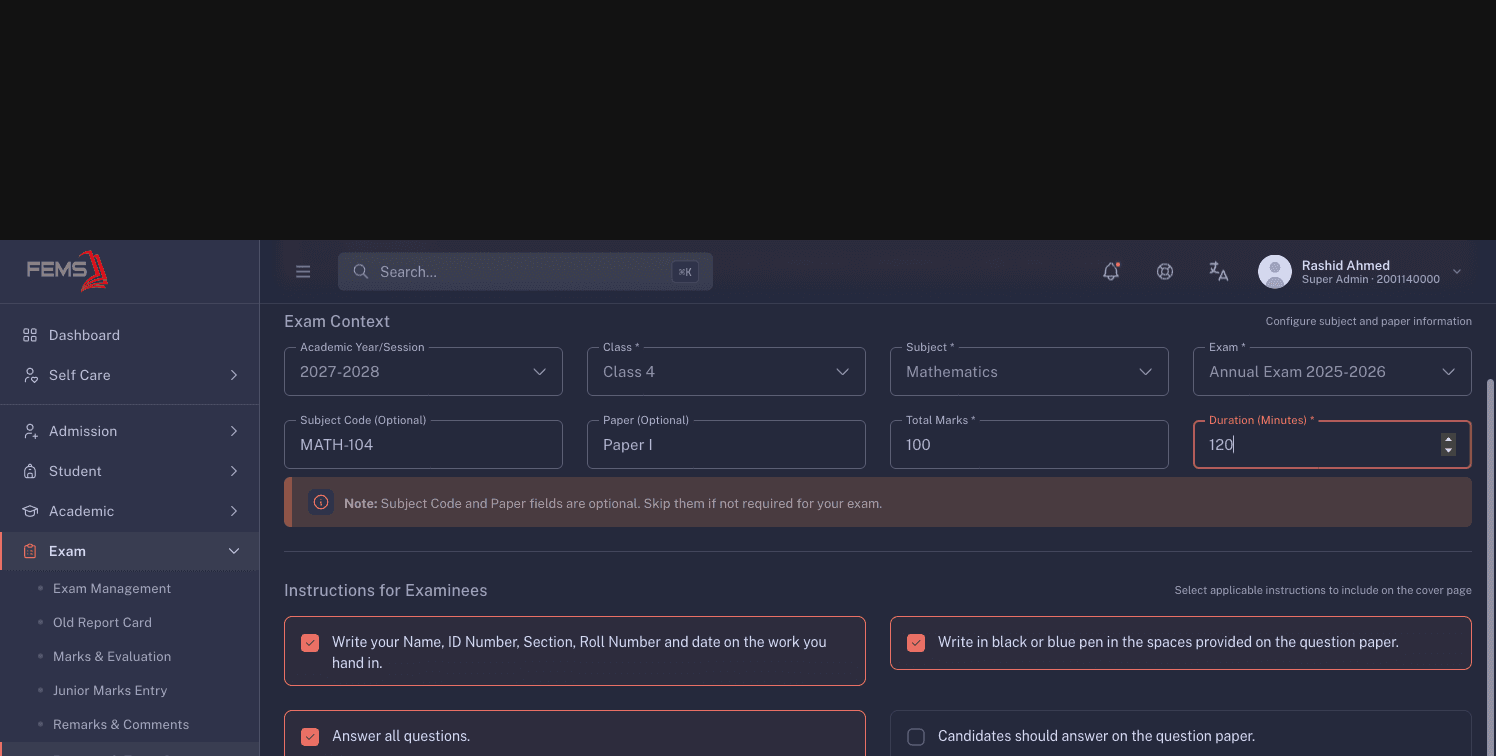Expand the user profile menu chevron

[x=1457, y=271]
